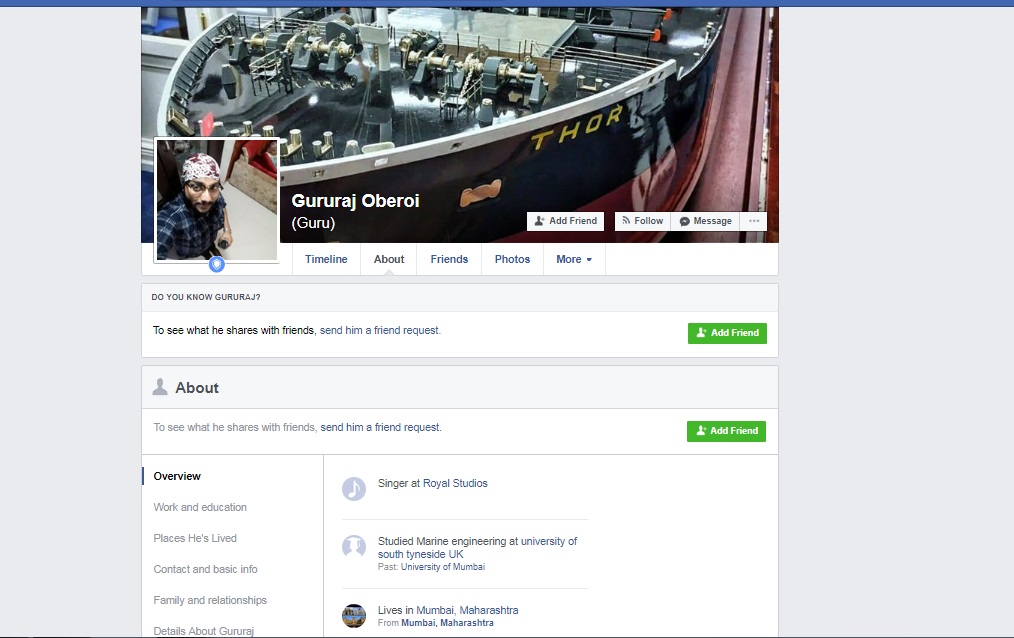Click the Add Friend button on cover photo
This screenshot has height=638, width=1014.
tap(566, 221)
